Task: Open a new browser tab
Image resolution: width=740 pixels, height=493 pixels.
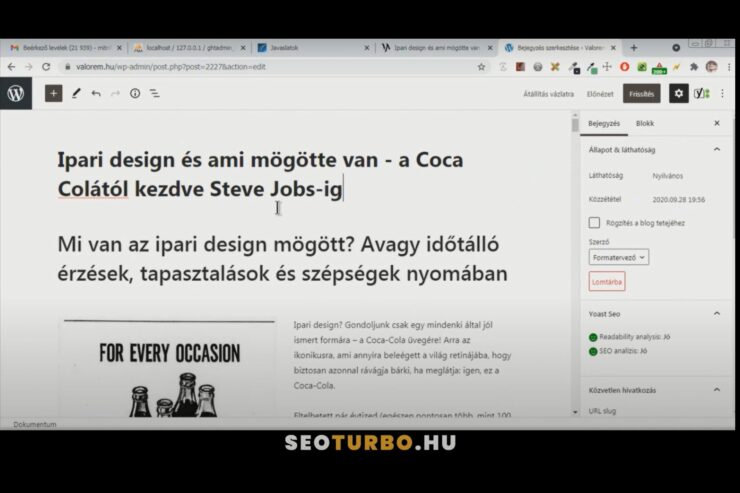Action: tap(634, 48)
